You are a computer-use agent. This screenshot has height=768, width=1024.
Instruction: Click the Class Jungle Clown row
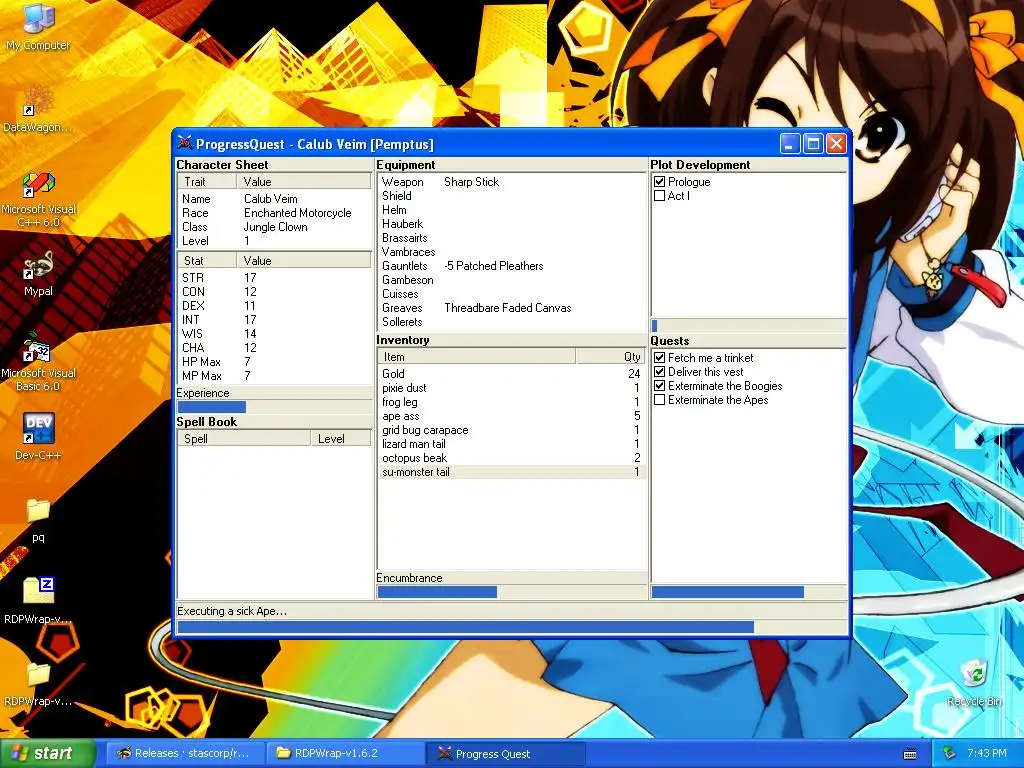click(x=274, y=227)
